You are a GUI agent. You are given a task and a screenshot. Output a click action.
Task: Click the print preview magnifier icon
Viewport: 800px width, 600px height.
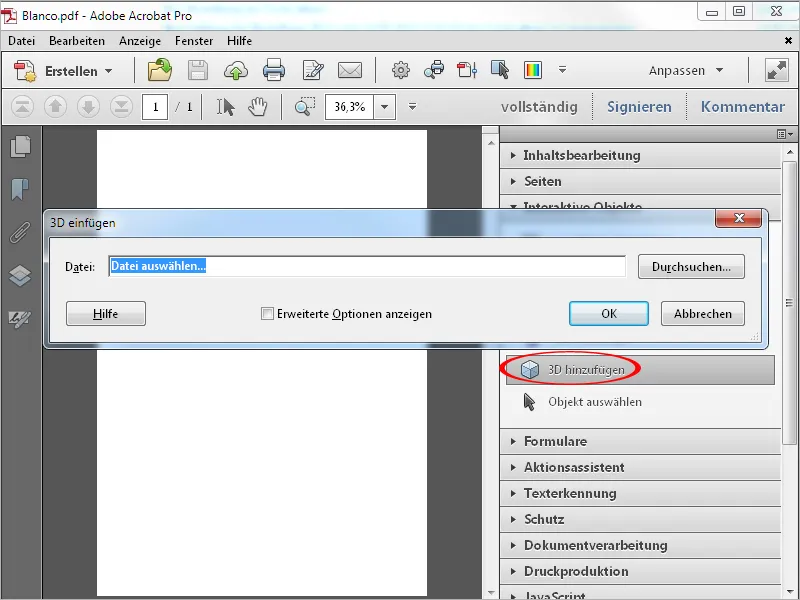click(x=434, y=69)
